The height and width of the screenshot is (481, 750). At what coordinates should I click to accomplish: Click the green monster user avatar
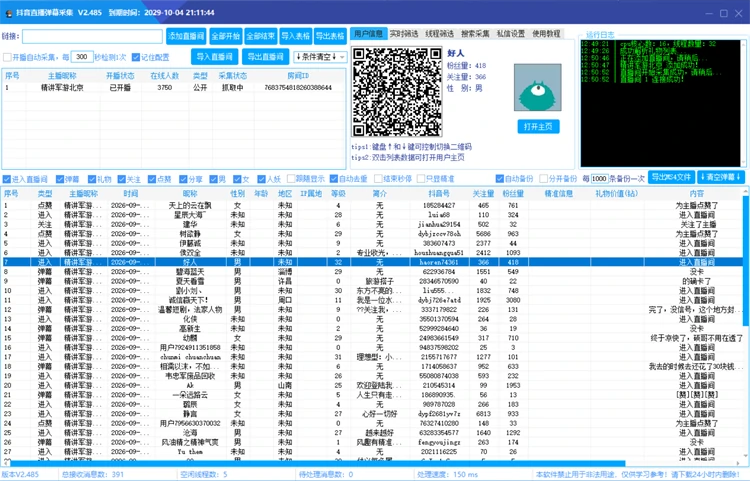538,87
